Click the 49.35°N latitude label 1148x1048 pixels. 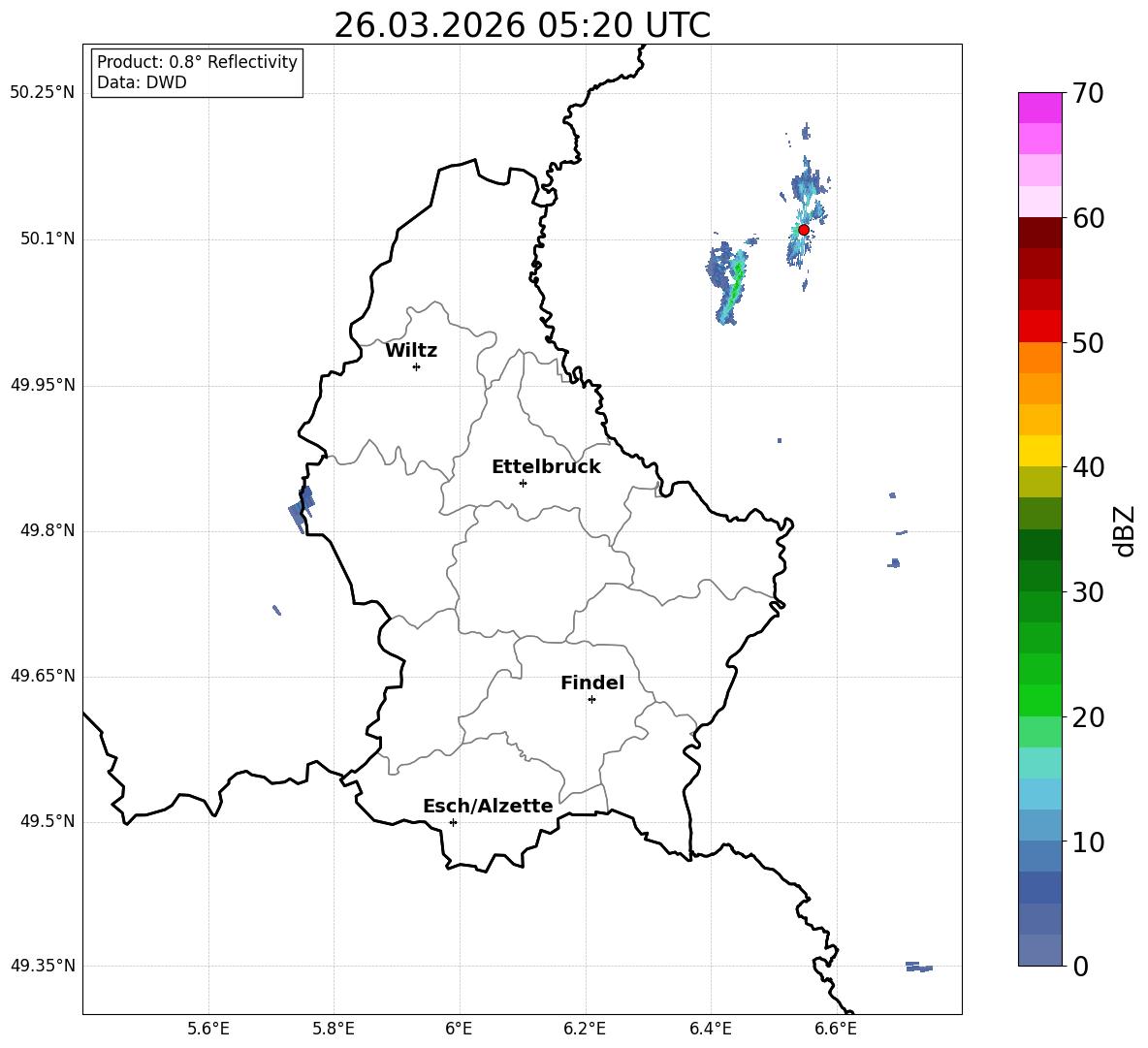coord(43,966)
